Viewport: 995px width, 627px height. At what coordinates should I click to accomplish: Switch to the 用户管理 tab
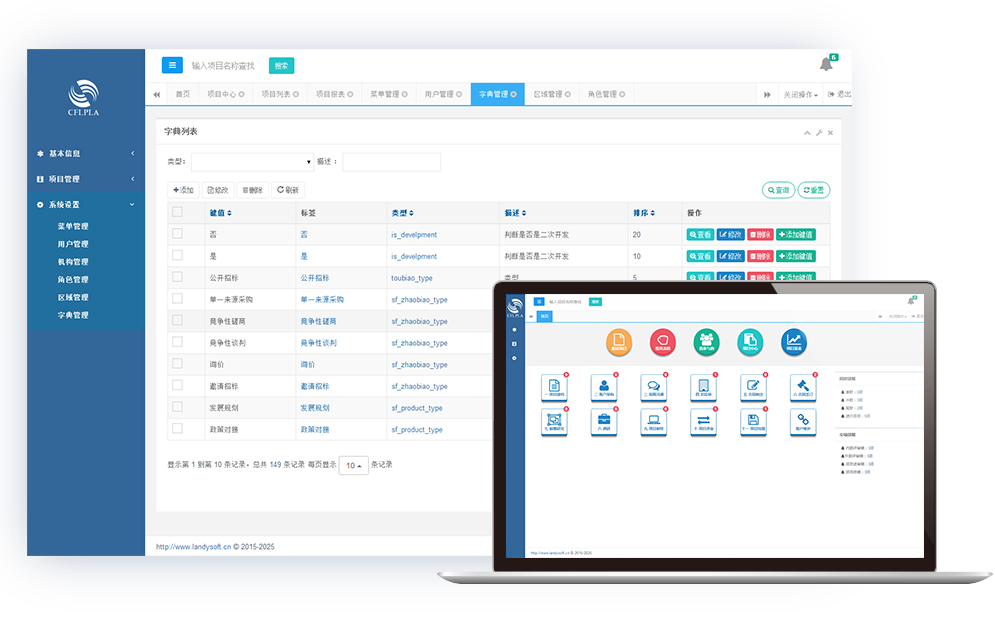pyautogui.click(x=438, y=95)
